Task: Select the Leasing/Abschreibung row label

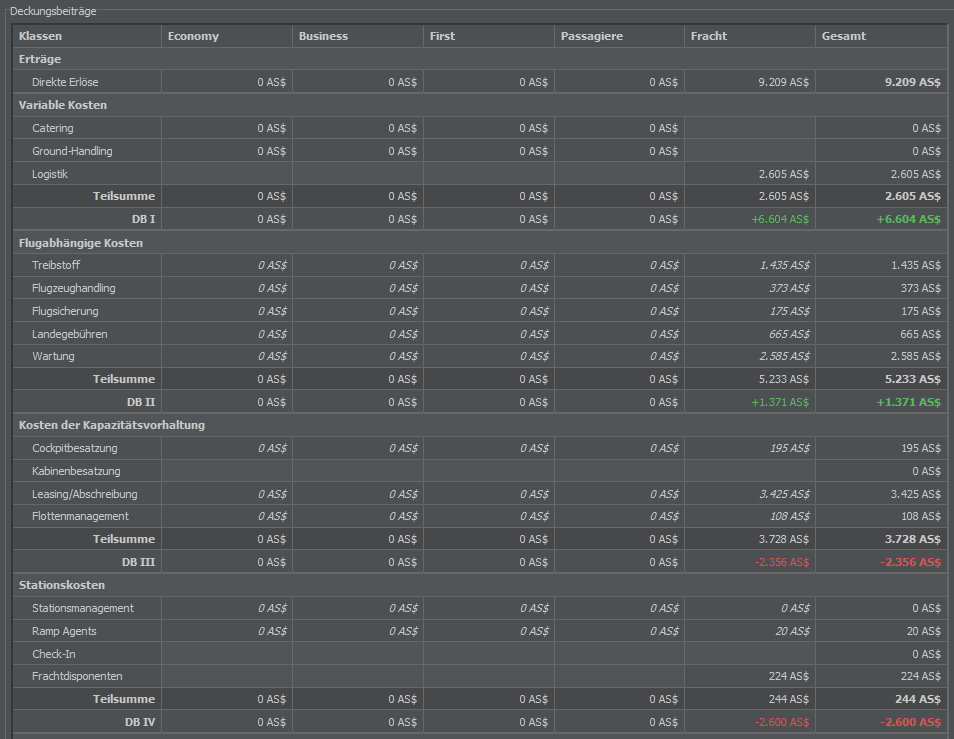Action: tap(85, 494)
